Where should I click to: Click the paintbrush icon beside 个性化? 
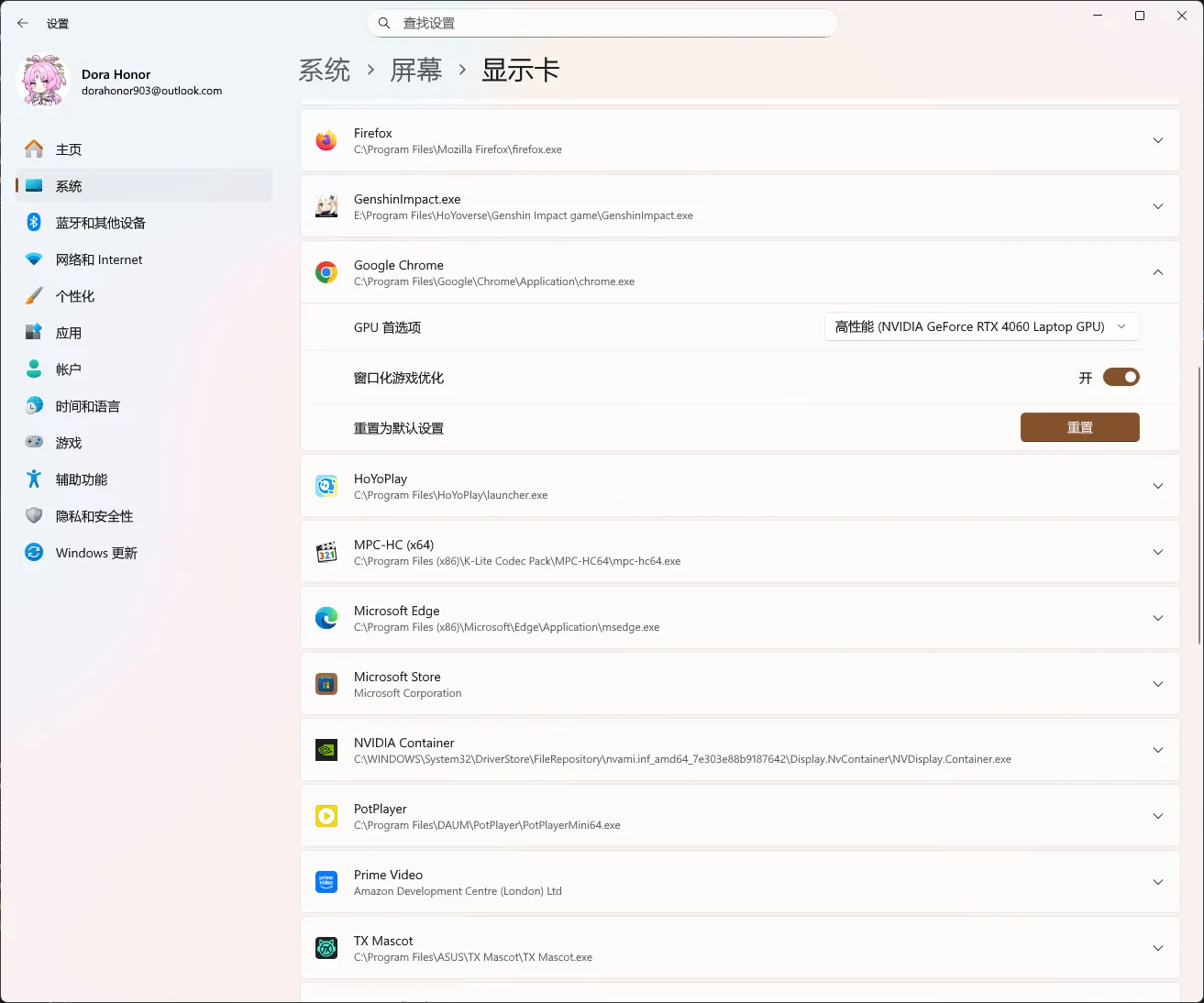click(x=34, y=295)
